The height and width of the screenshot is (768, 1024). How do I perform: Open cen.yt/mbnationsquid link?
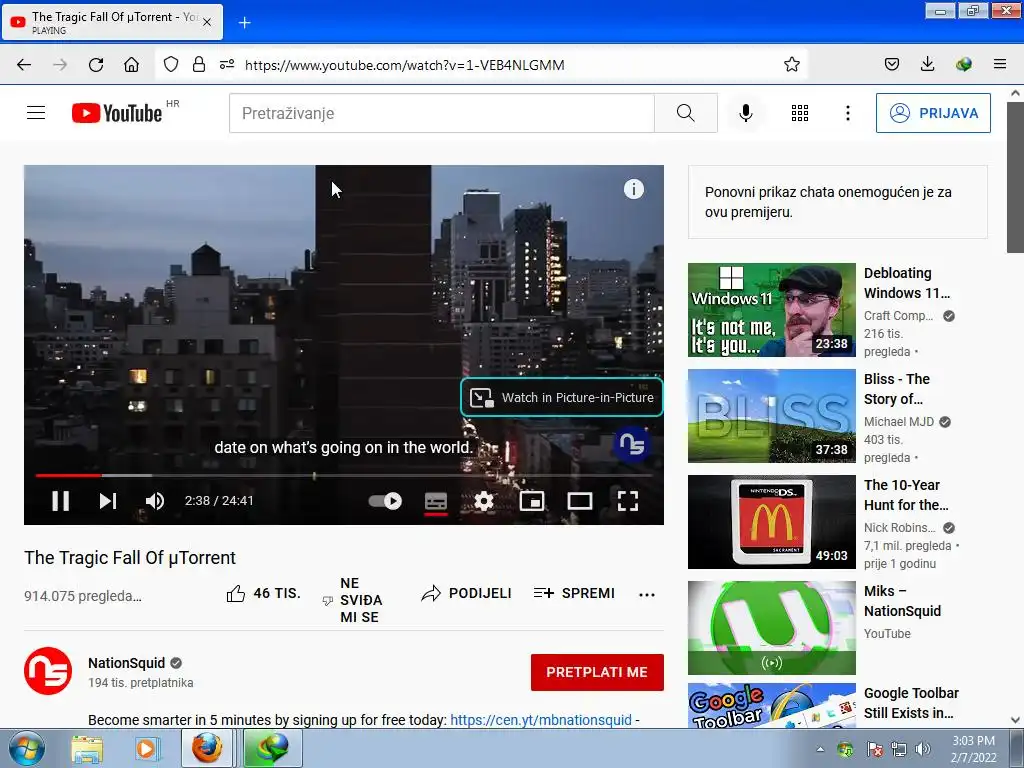(541, 720)
